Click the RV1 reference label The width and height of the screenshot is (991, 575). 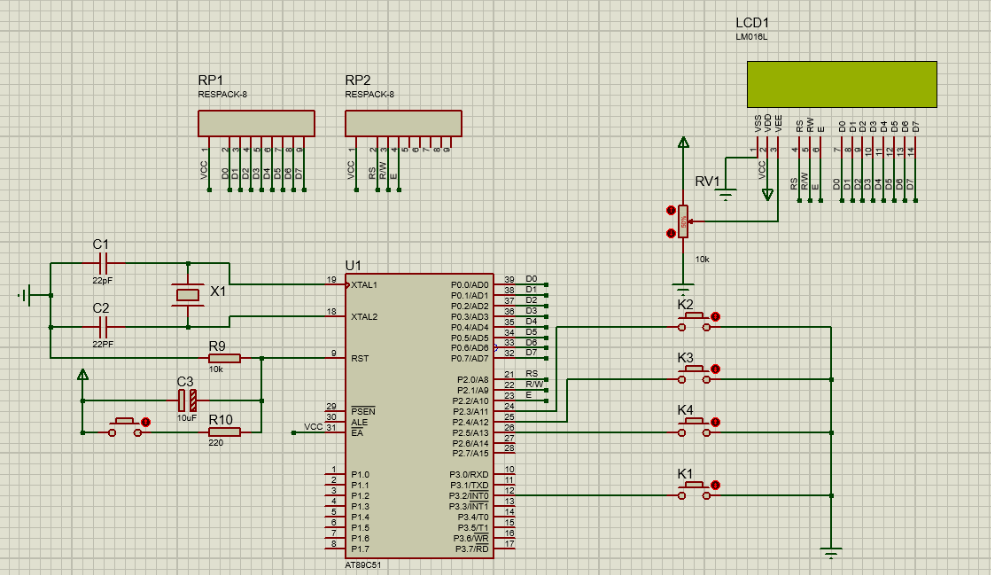[x=707, y=181]
